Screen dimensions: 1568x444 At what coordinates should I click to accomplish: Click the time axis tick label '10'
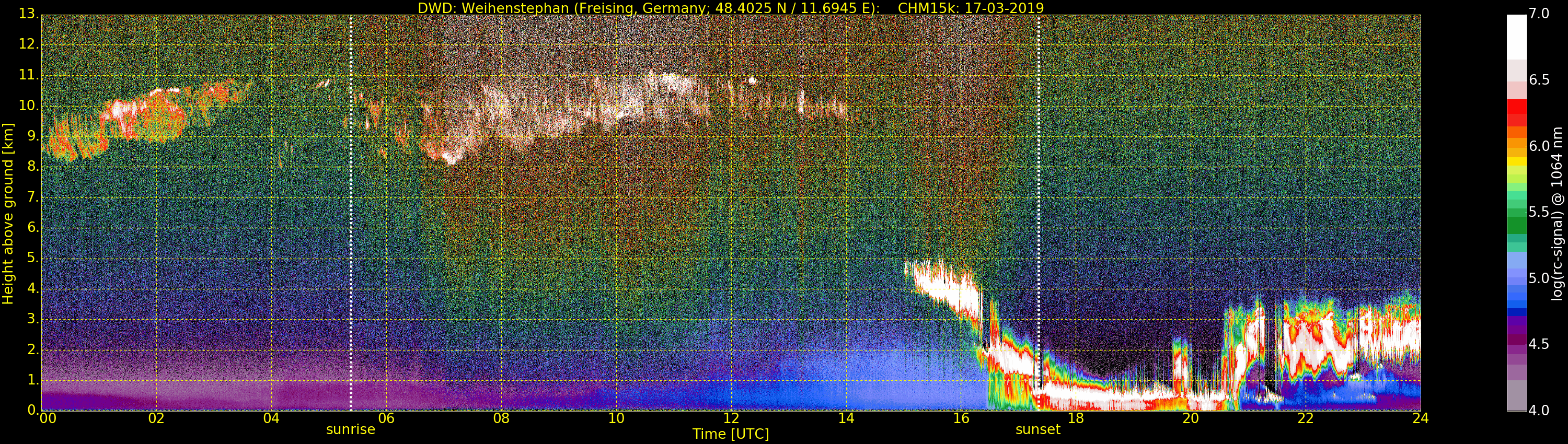tap(616, 418)
